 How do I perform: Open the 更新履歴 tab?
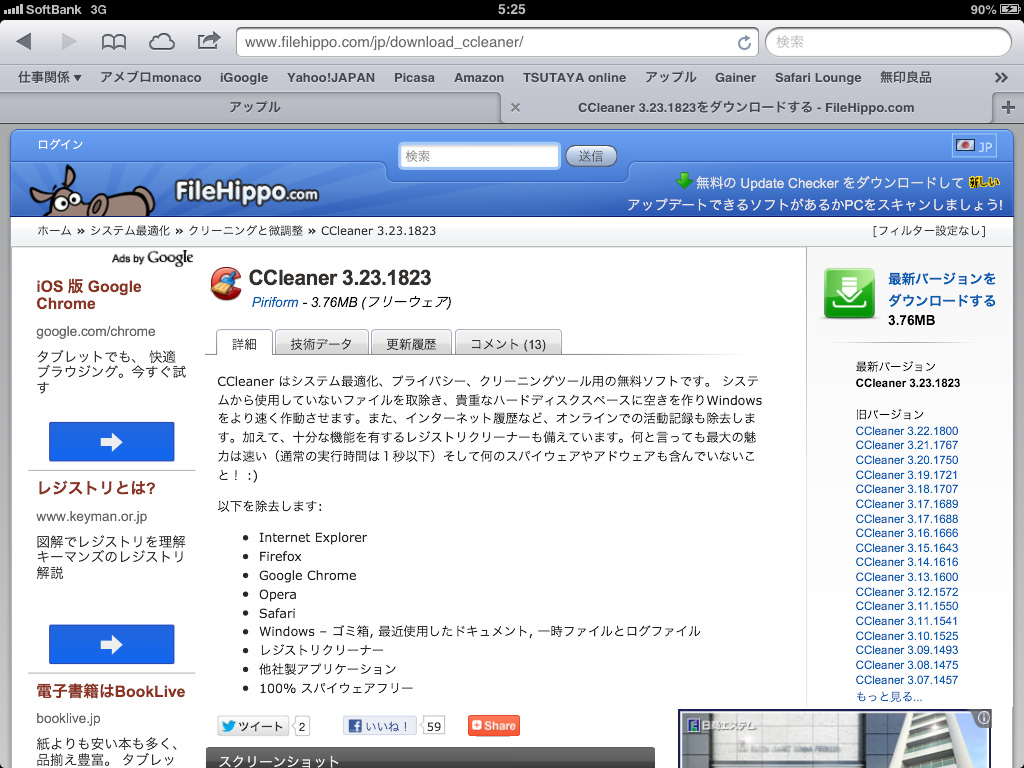[x=411, y=344]
